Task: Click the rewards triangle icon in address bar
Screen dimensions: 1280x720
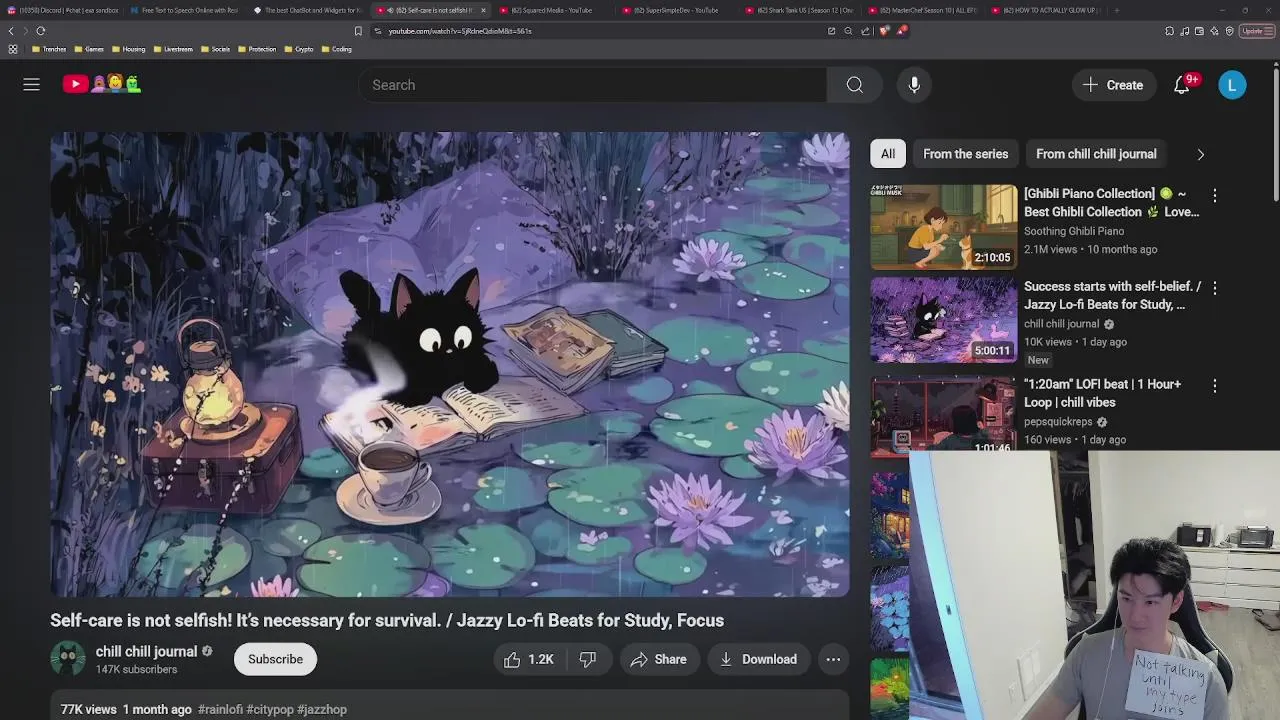Action: pos(902,31)
